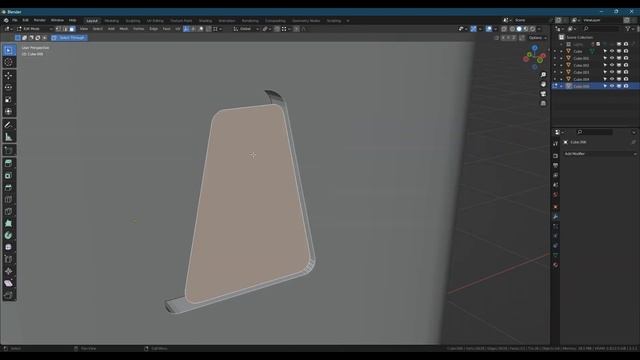Select the Cursor tool
This screenshot has width=640, height=360.
[x=9, y=62]
